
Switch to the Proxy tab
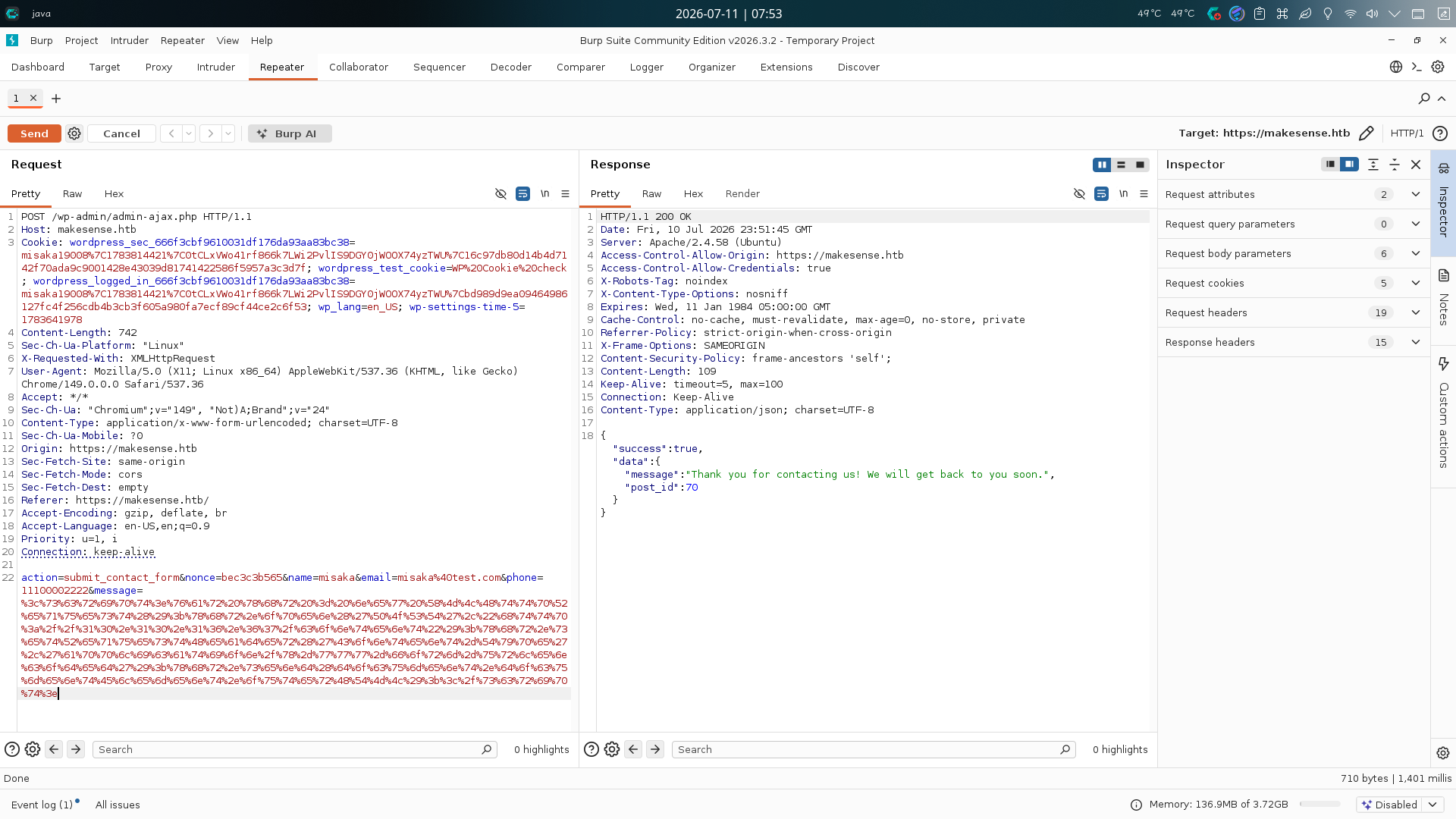(x=158, y=67)
